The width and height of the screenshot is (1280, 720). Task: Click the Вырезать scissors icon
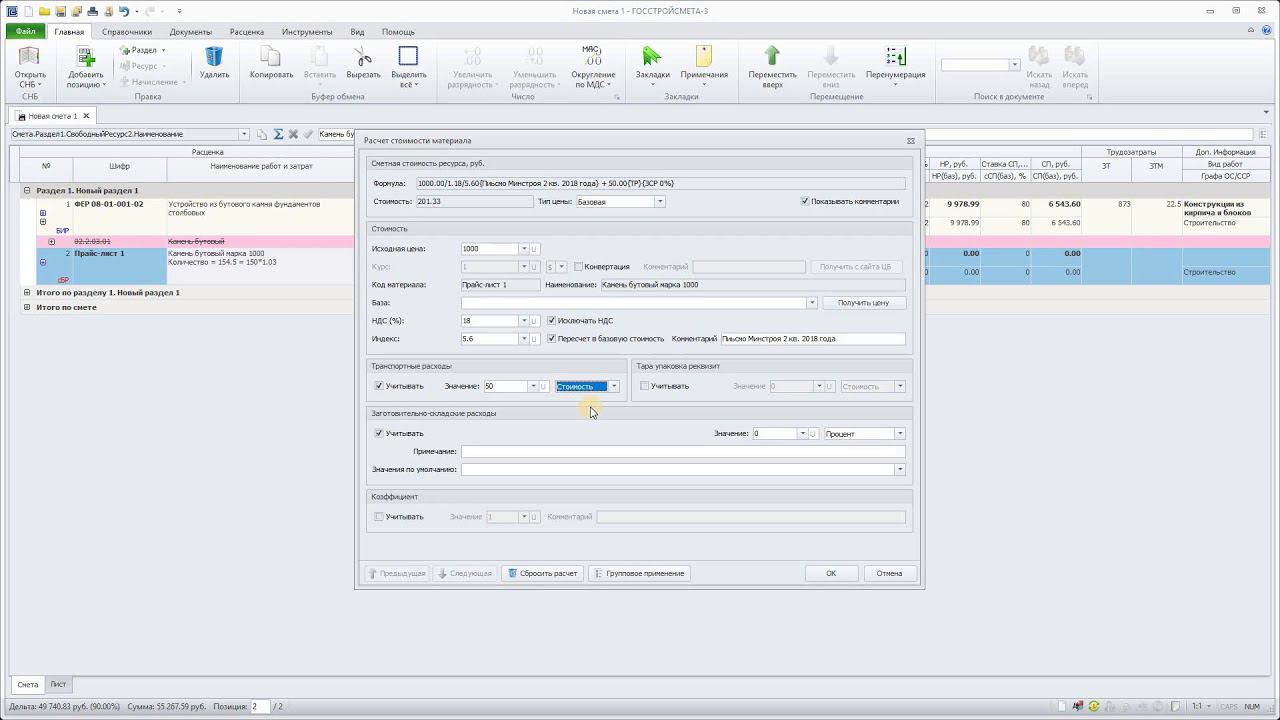tap(363, 57)
